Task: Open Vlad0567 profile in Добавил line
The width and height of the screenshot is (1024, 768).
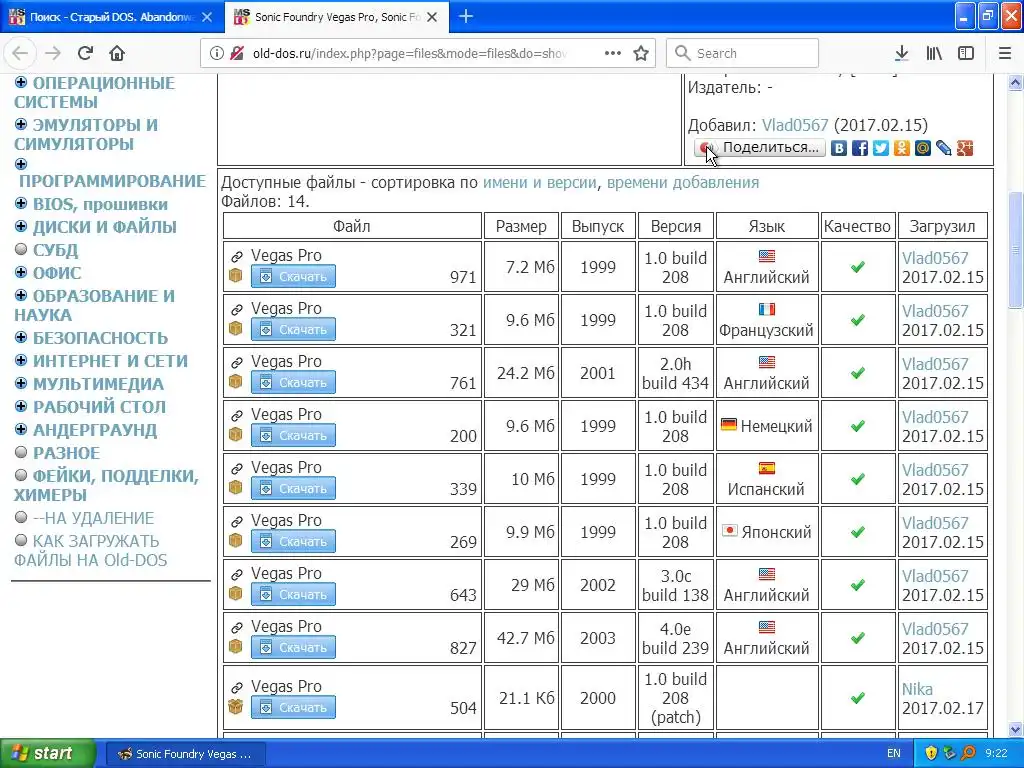Action: 795,125
